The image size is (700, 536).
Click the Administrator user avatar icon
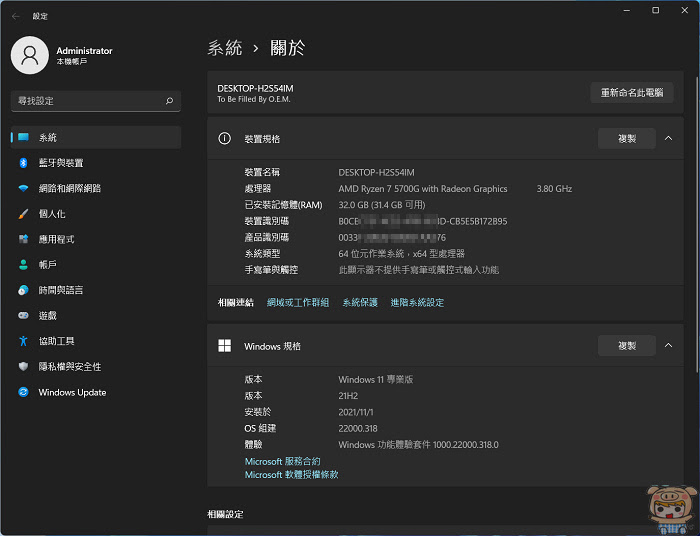[30, 55]
